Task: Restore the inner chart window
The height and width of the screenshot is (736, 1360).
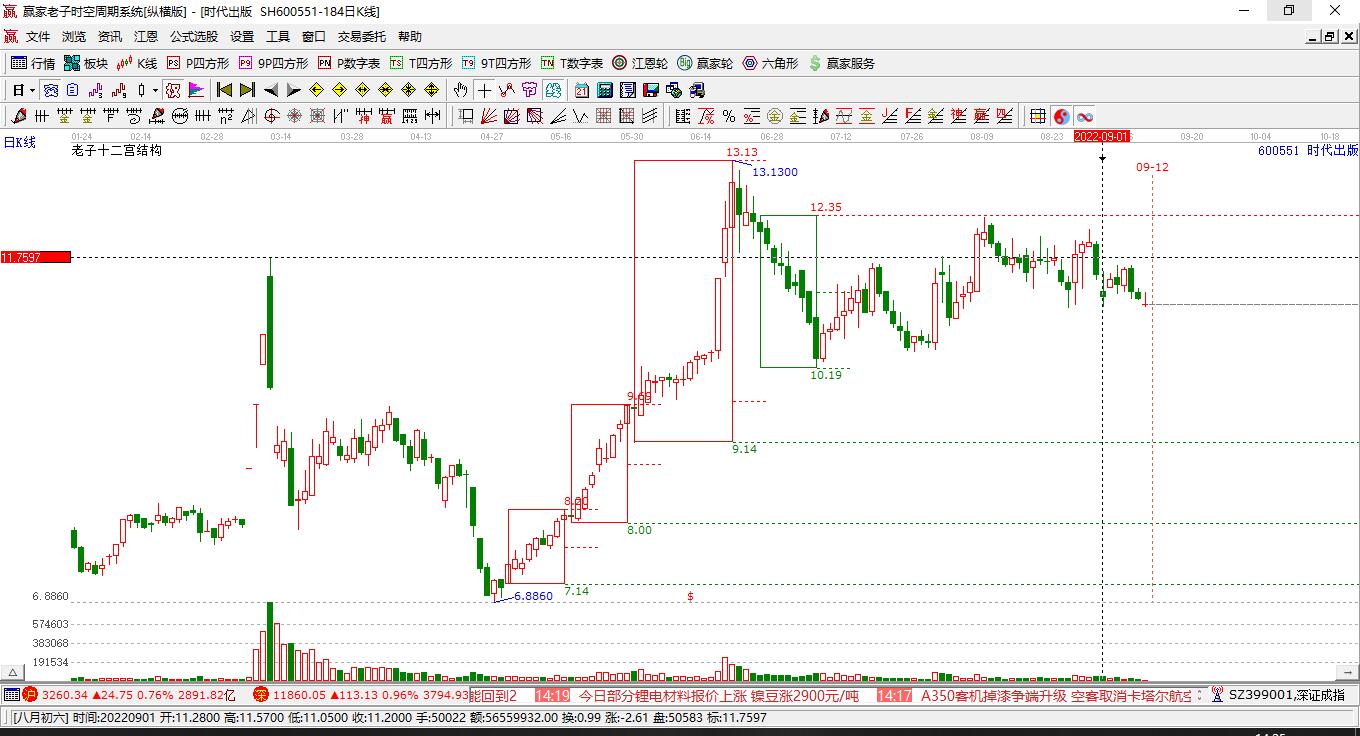Action: click(1329, 37)
